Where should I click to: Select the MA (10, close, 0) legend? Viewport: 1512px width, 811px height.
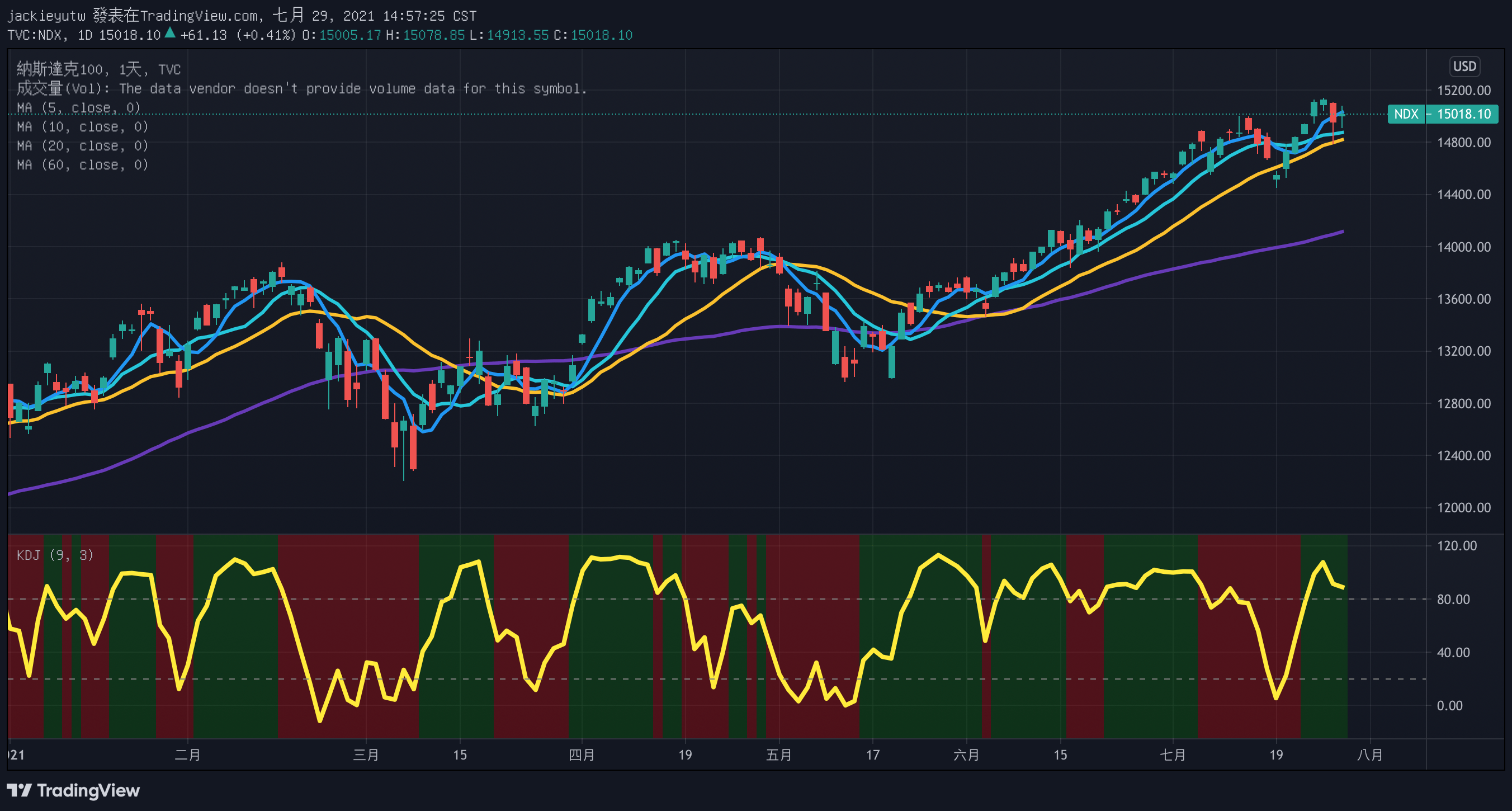82,127
